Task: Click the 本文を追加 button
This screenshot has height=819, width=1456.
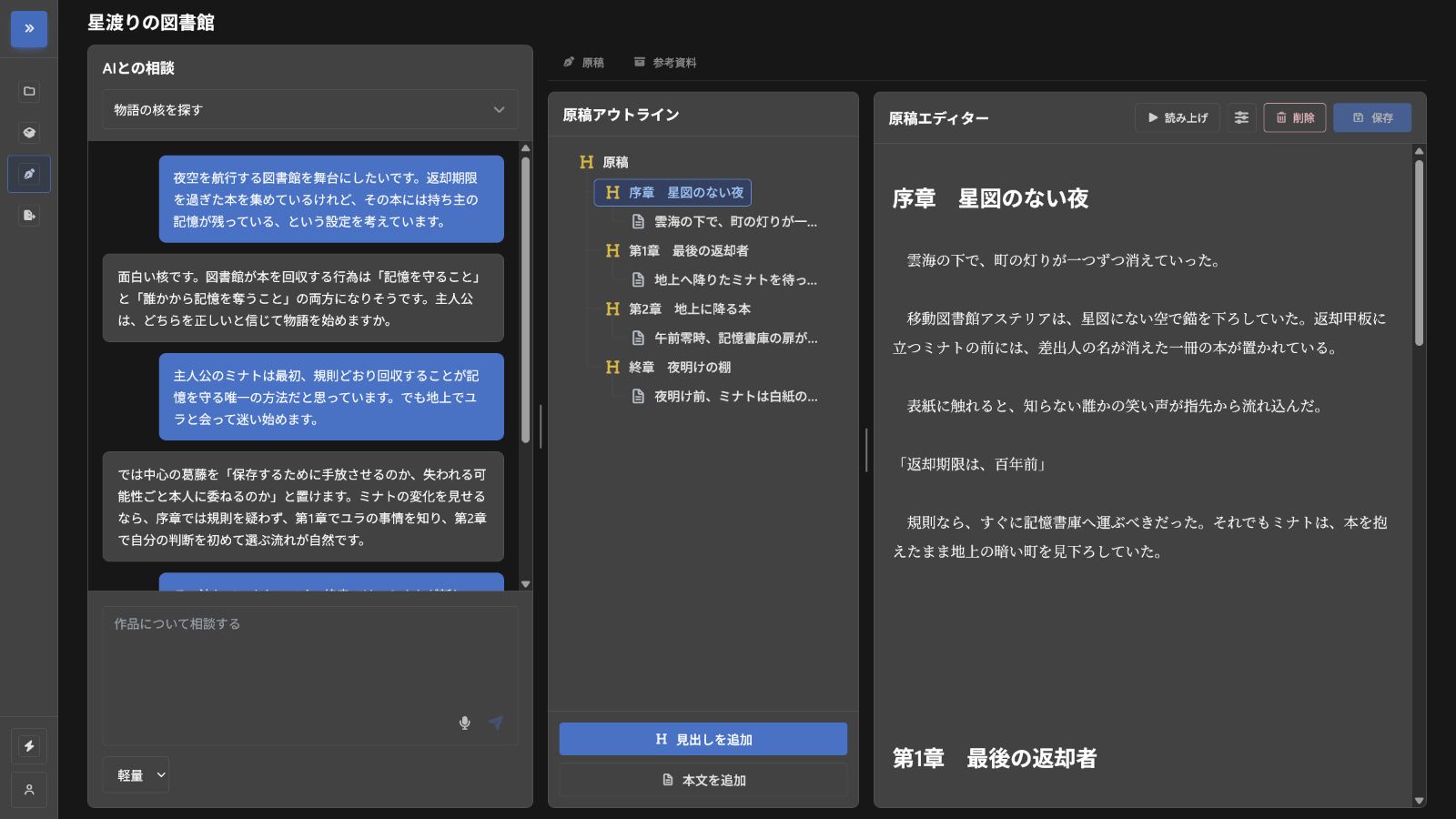Action: pyautogui.click(x=703, y=780)
